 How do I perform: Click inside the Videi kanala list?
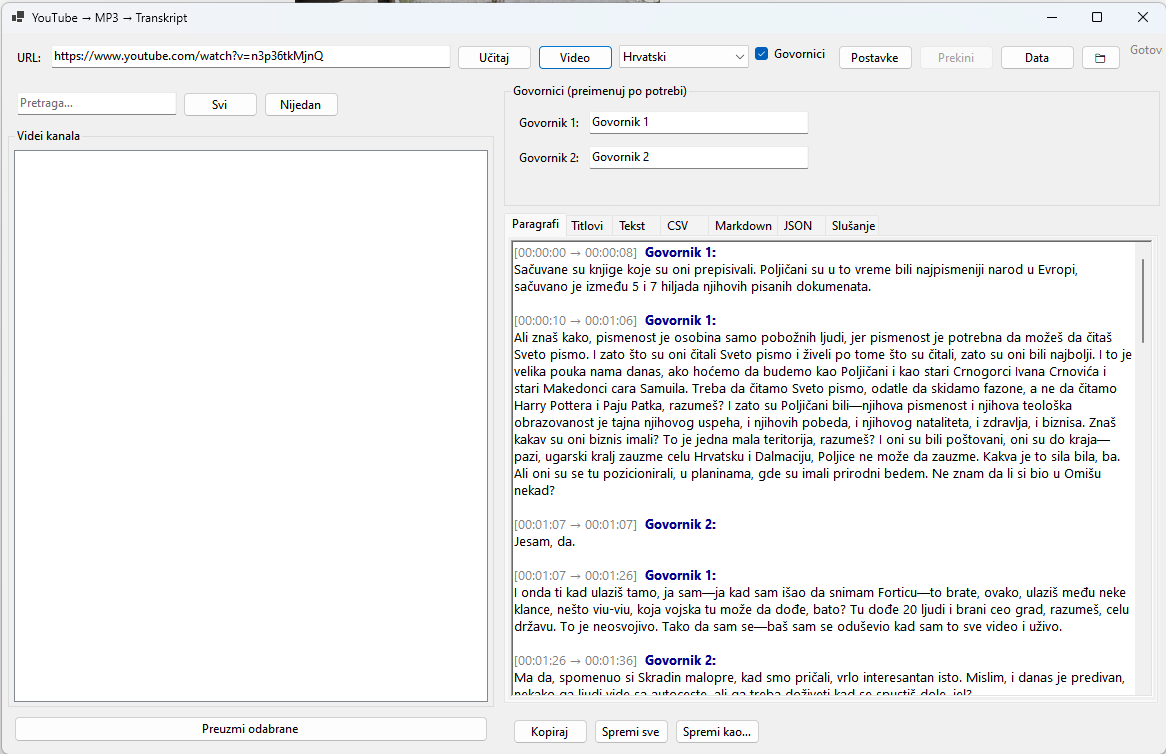(x=251, y=425)
